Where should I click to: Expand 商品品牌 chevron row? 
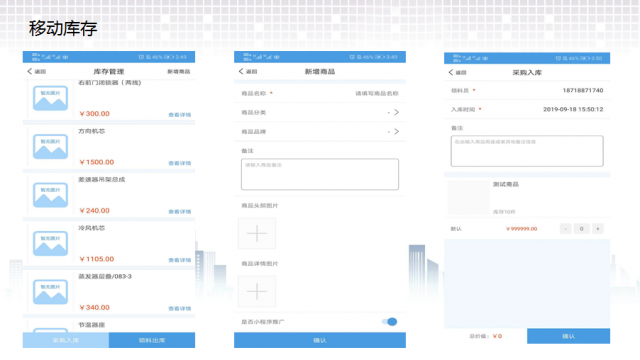tap(320, 131)
